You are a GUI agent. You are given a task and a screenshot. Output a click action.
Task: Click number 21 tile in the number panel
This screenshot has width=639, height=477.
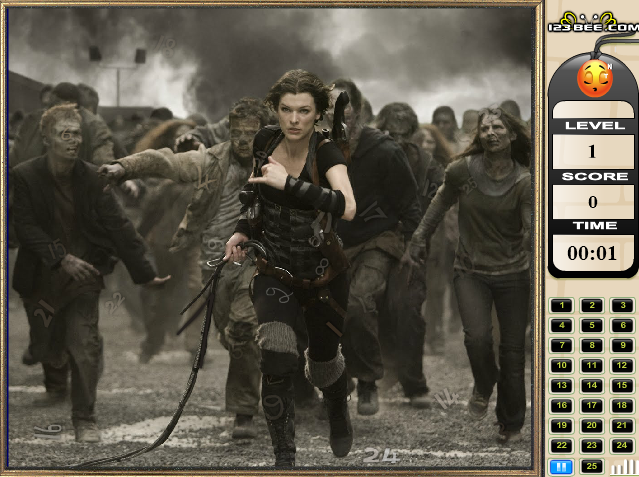tap(622, 425)
